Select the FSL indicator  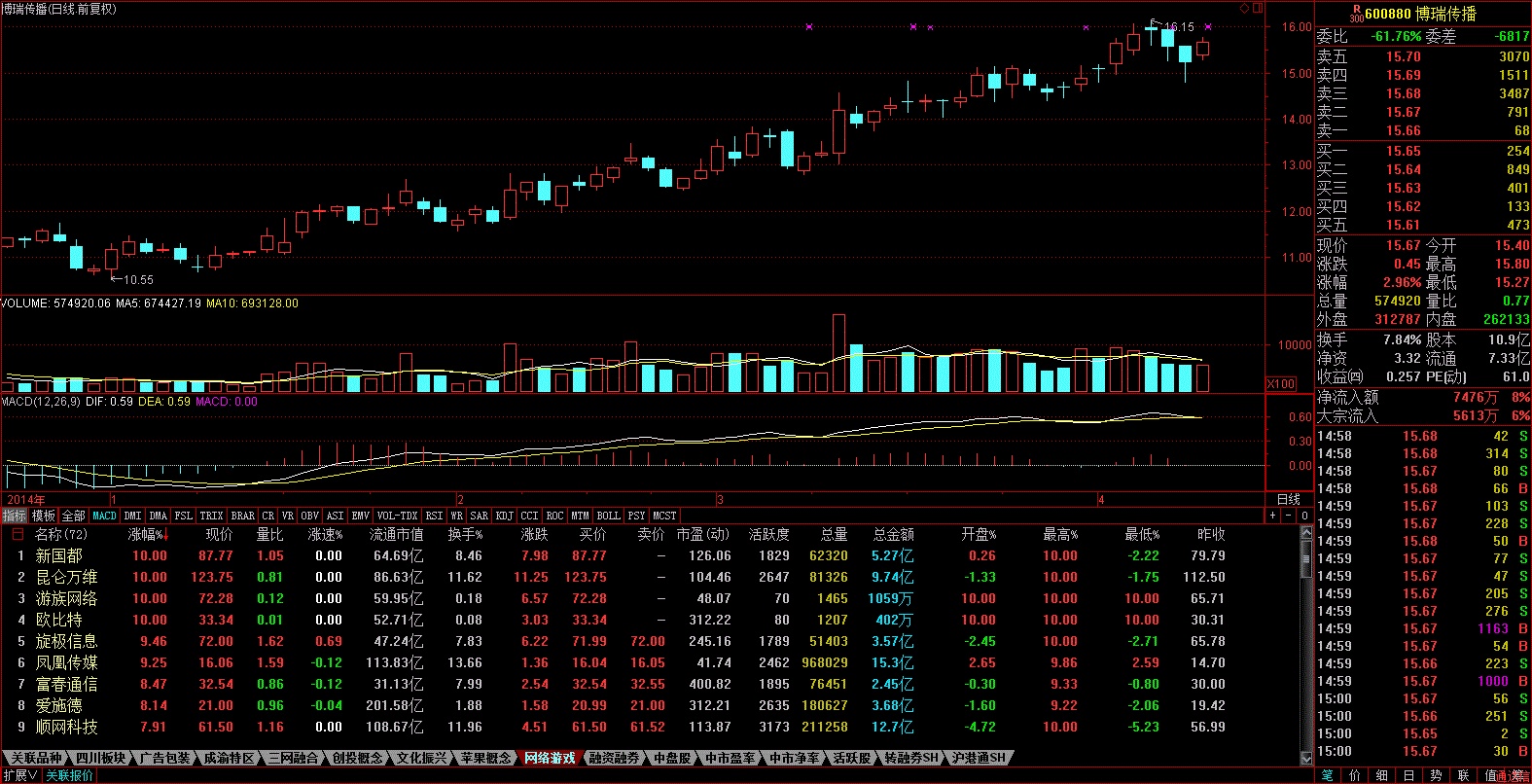point(184,516)
